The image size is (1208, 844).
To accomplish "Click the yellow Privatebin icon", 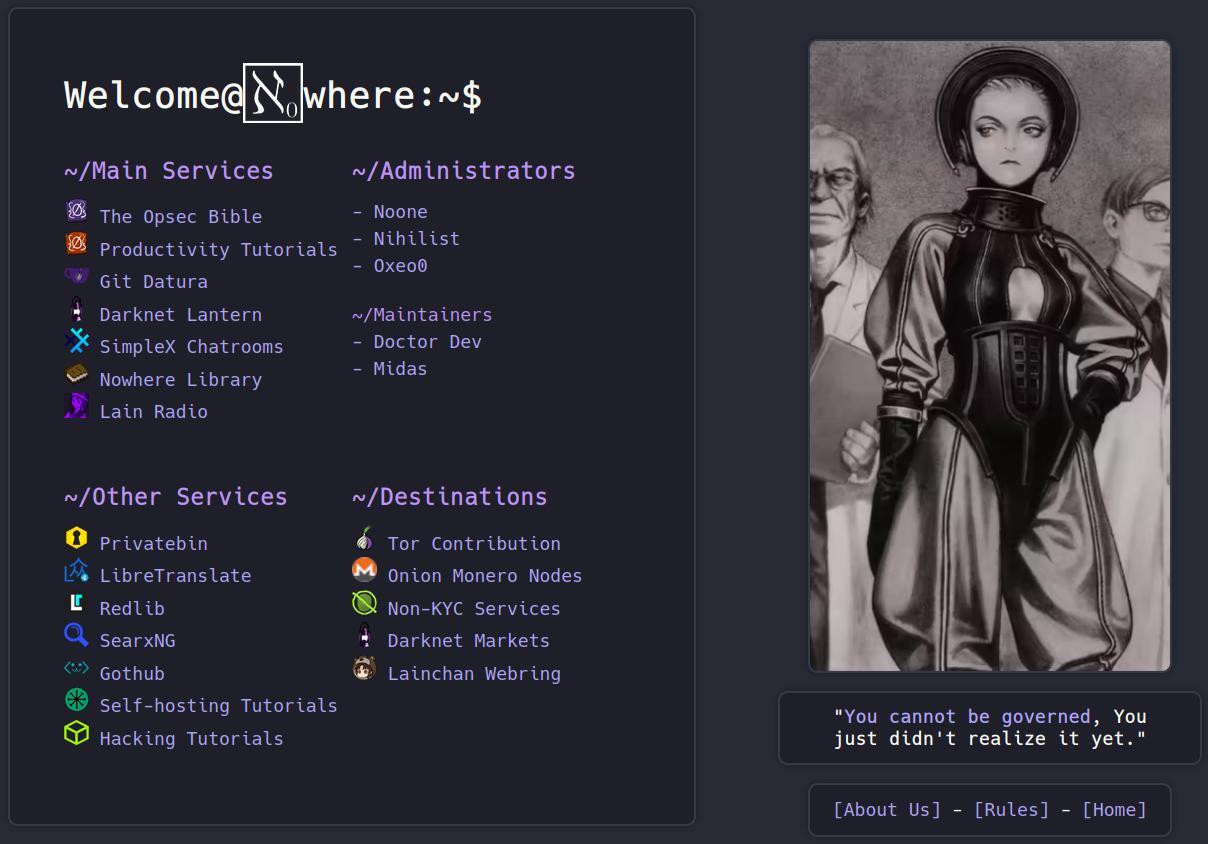I will pyautogui.click(x=77, y=538).
